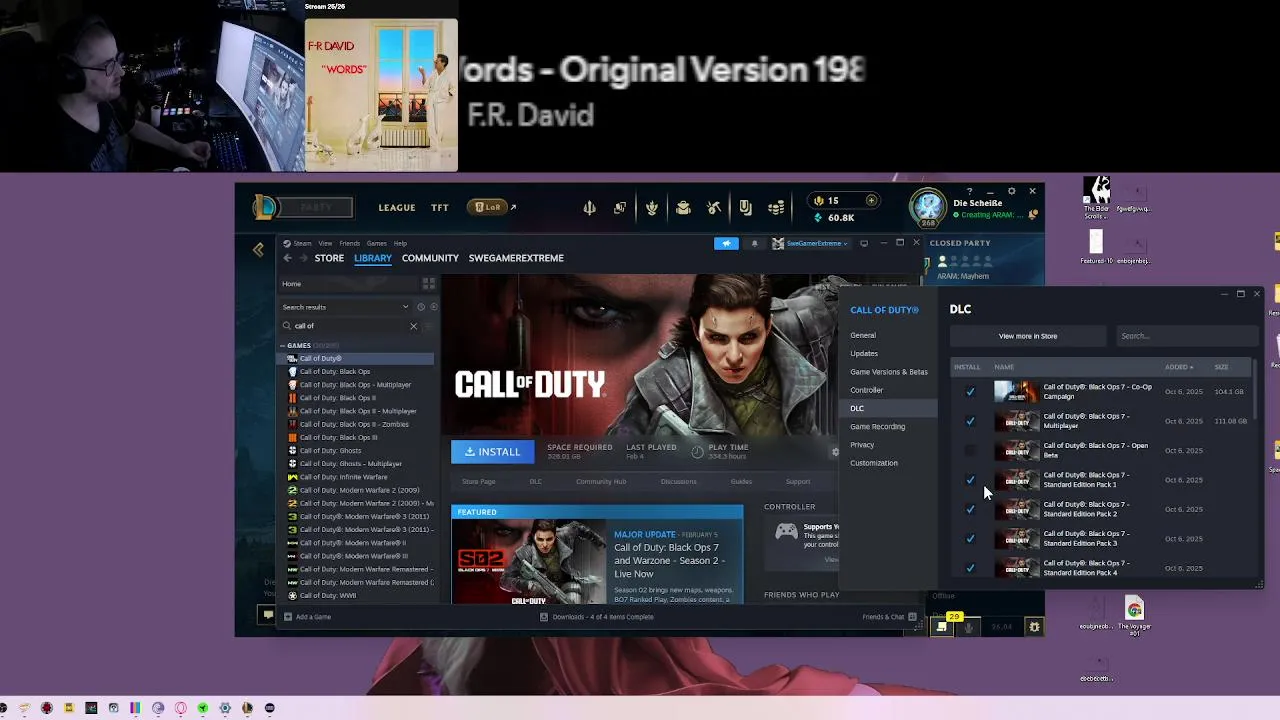The image size is (1280, 720).
Task: Toggle library grid view icon next to Home
Action: tap(428, 284)
